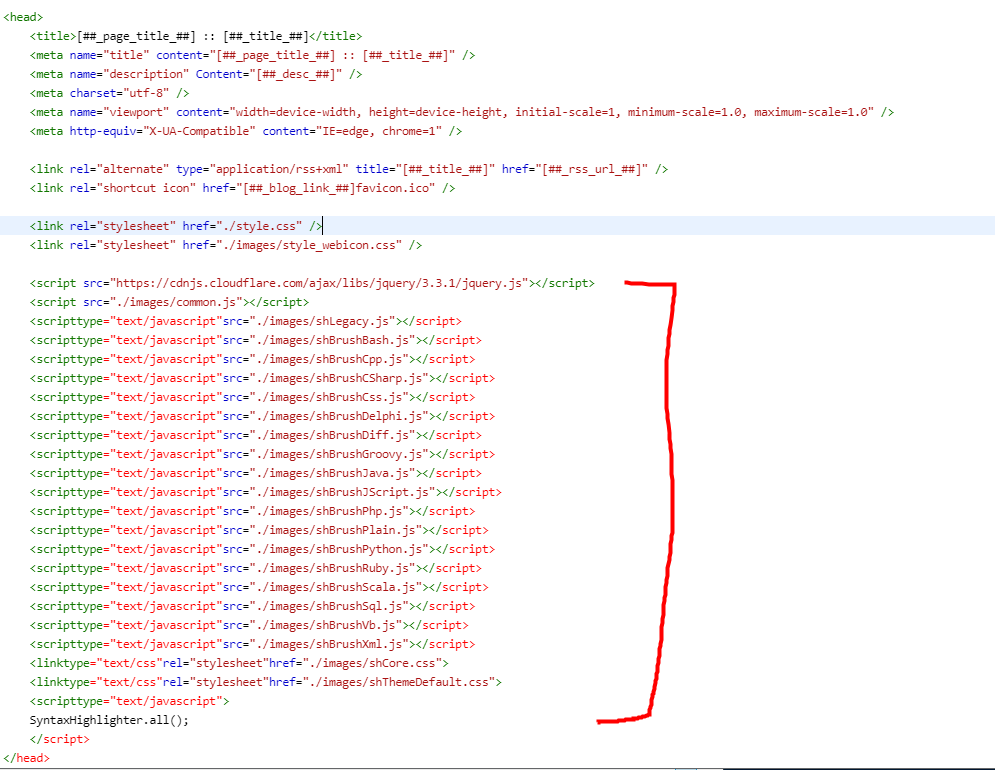Click the meta http-equiv X-UA-Compatible line
Viewport: 995px width, 770px height.
[x=246, y=131]
